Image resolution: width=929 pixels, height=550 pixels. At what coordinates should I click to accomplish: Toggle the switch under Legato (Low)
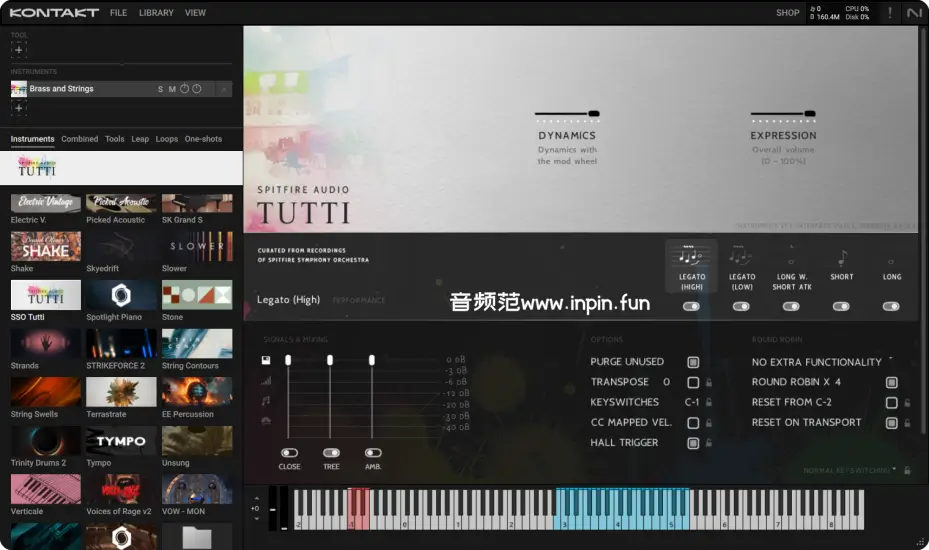741,306
